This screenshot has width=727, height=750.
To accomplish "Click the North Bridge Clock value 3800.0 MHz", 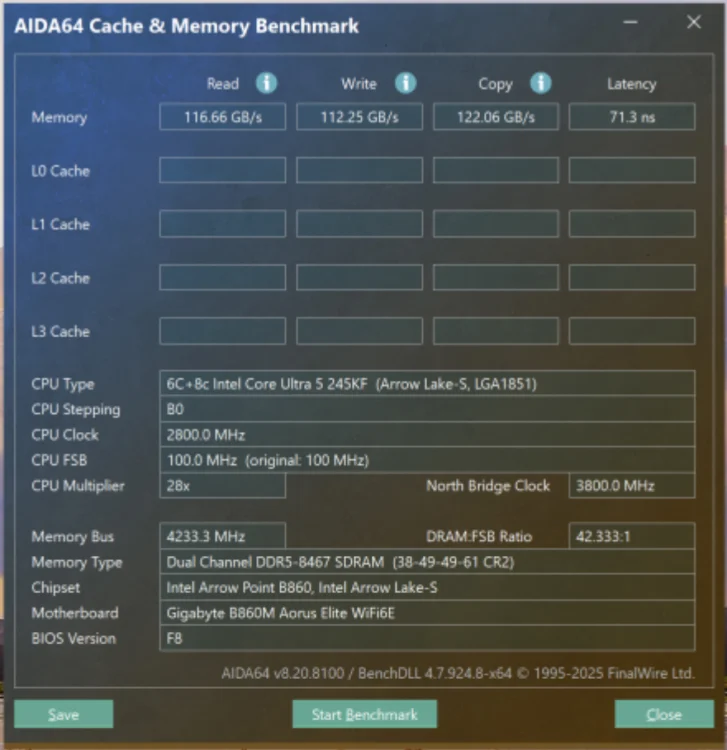I will click(631, 486).
